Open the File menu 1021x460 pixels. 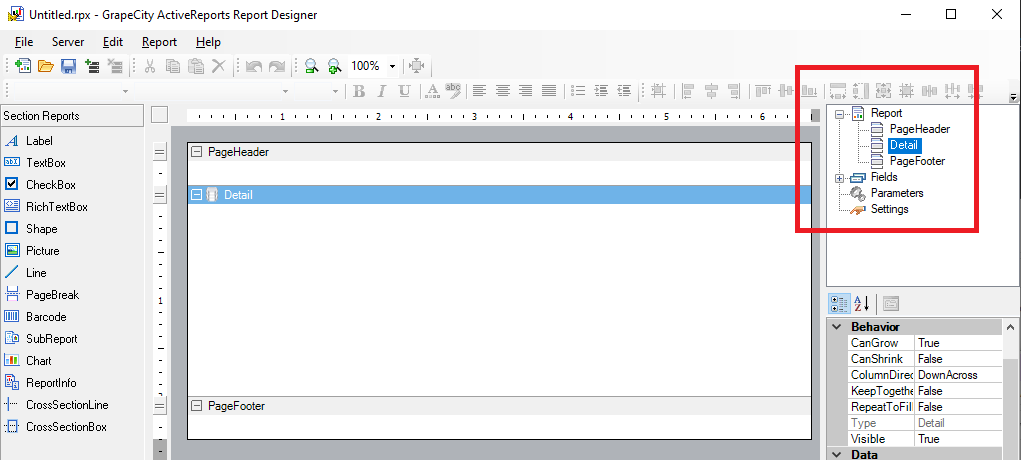click(24, 42)
